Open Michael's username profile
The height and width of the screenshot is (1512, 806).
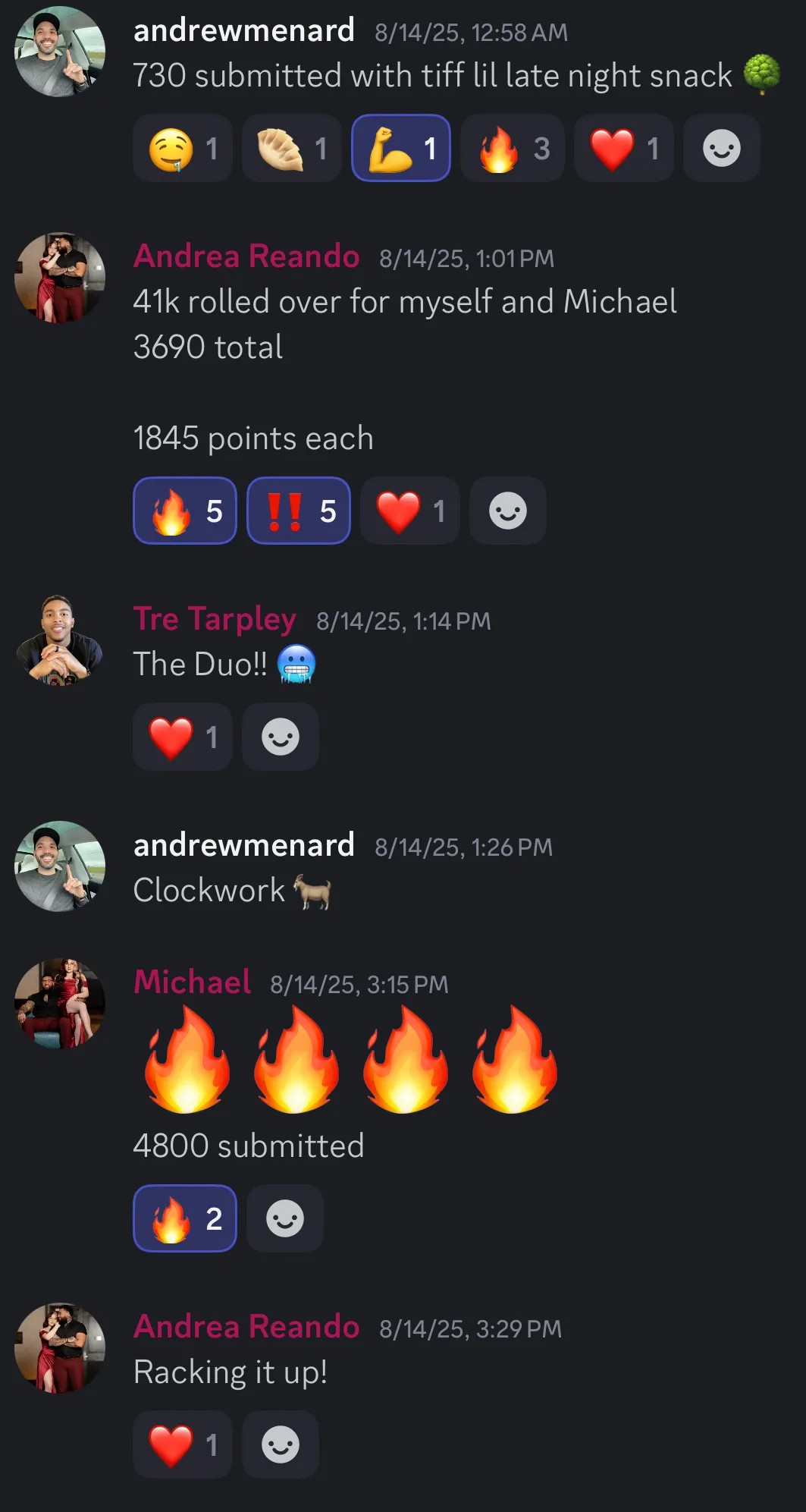point(193,982)
